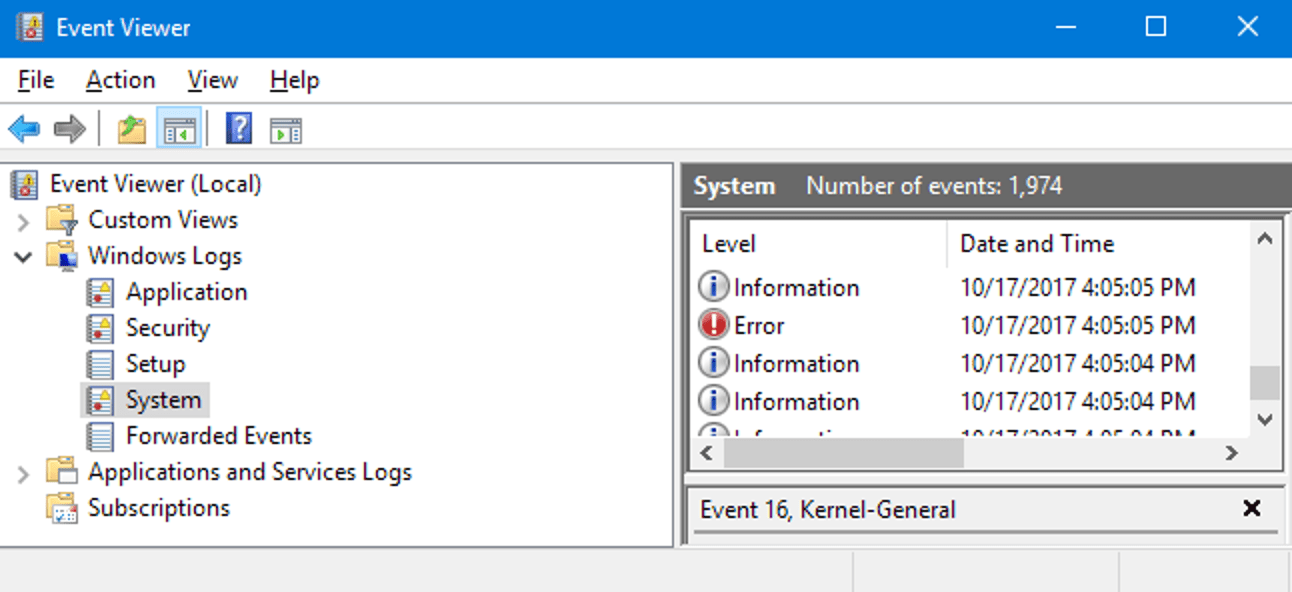Select the Security log
Viewport: 1292px width, 592px height.
pyautogui.click(x=167, y=327)
